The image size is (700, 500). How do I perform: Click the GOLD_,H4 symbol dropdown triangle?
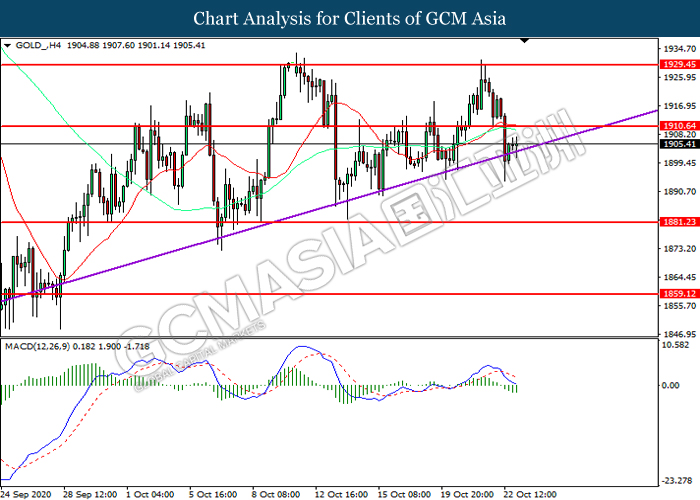7,46
